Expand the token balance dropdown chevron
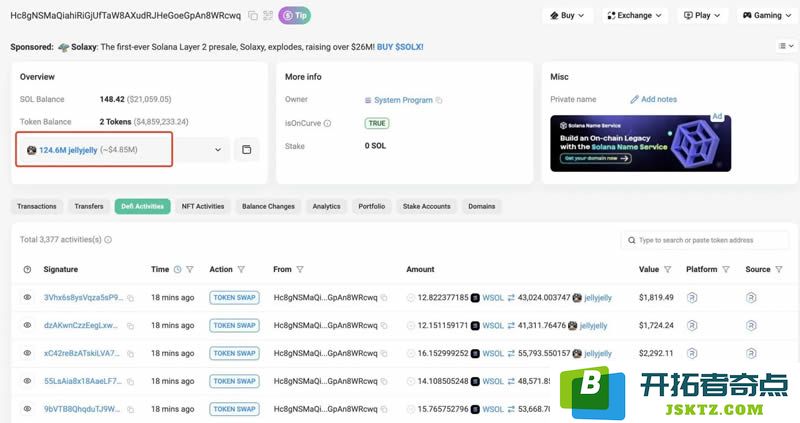 218,150
